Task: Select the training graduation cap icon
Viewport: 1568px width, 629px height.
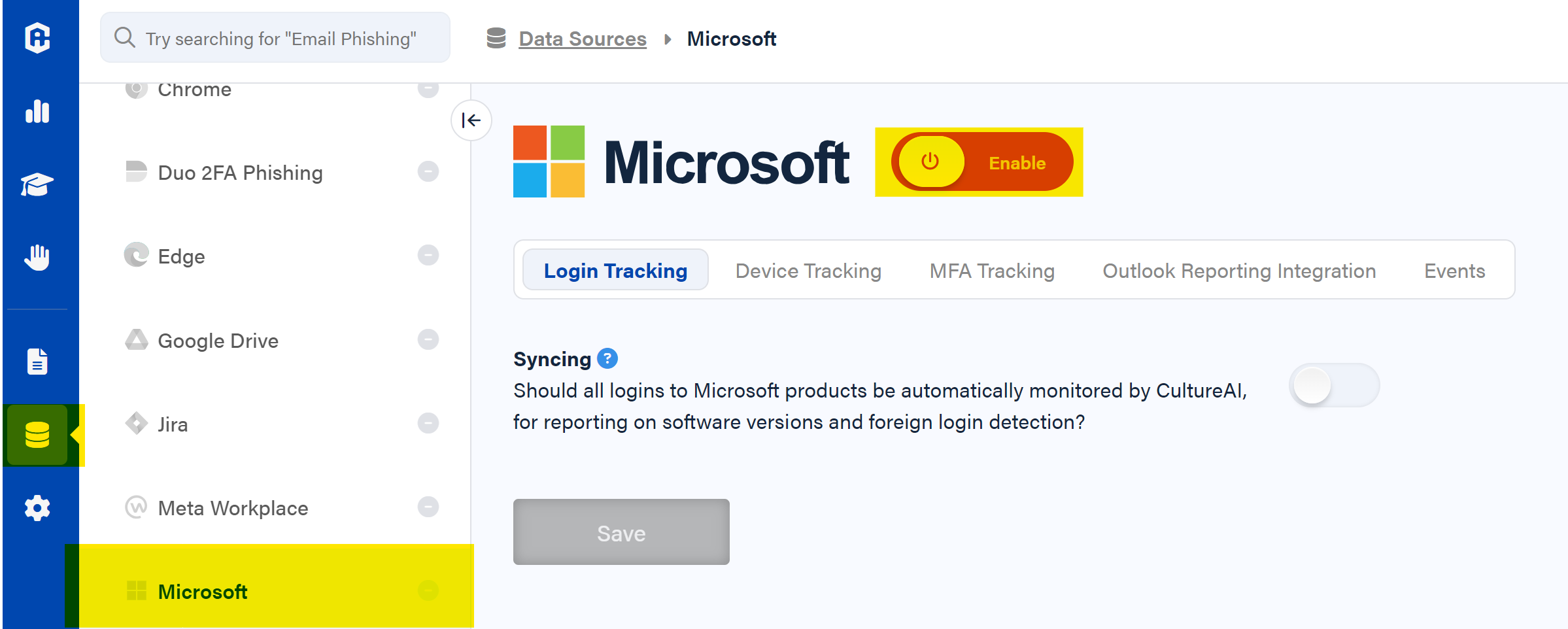Action: click(x=37, y=184)
